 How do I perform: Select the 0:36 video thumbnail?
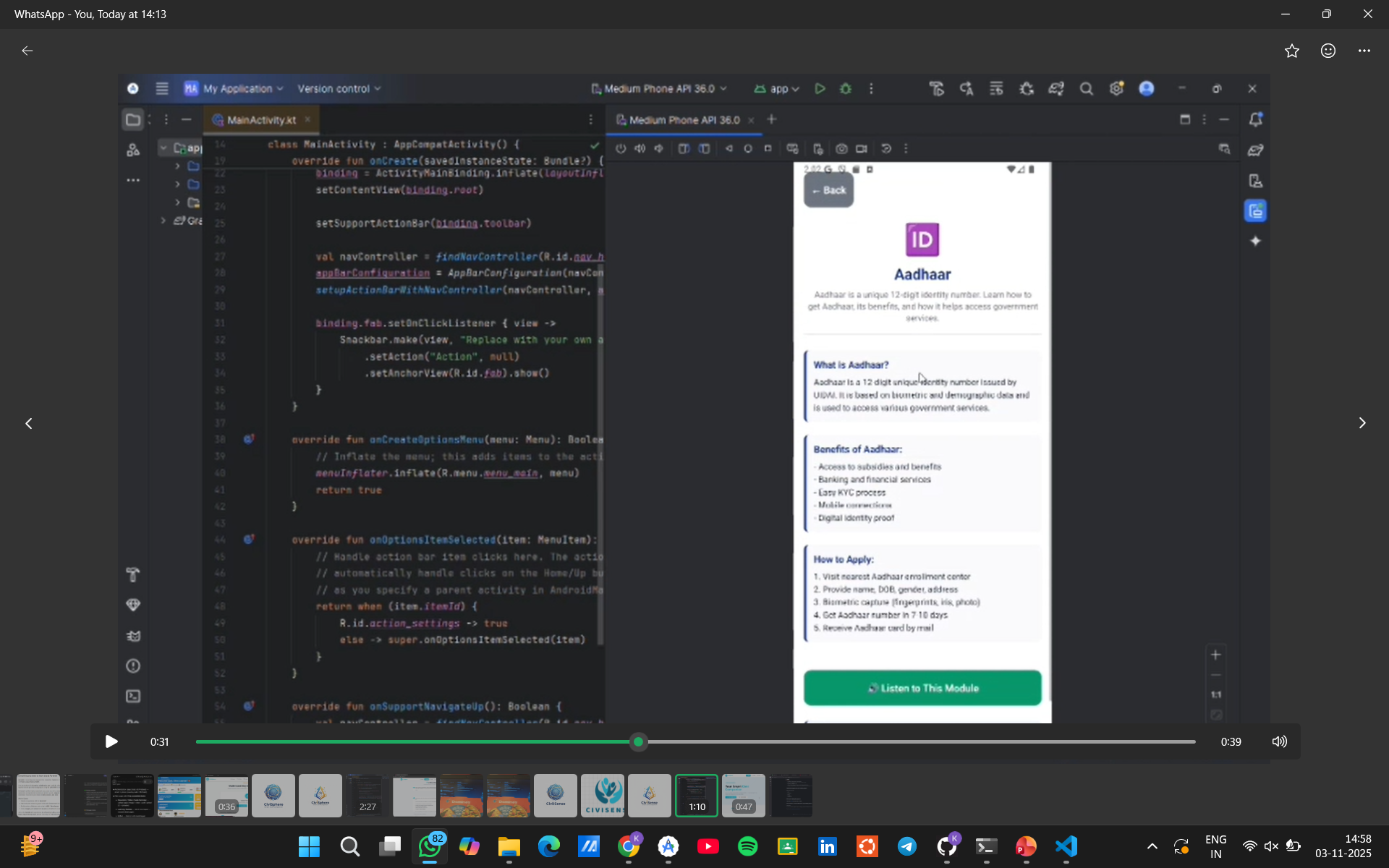click(226, 796)
